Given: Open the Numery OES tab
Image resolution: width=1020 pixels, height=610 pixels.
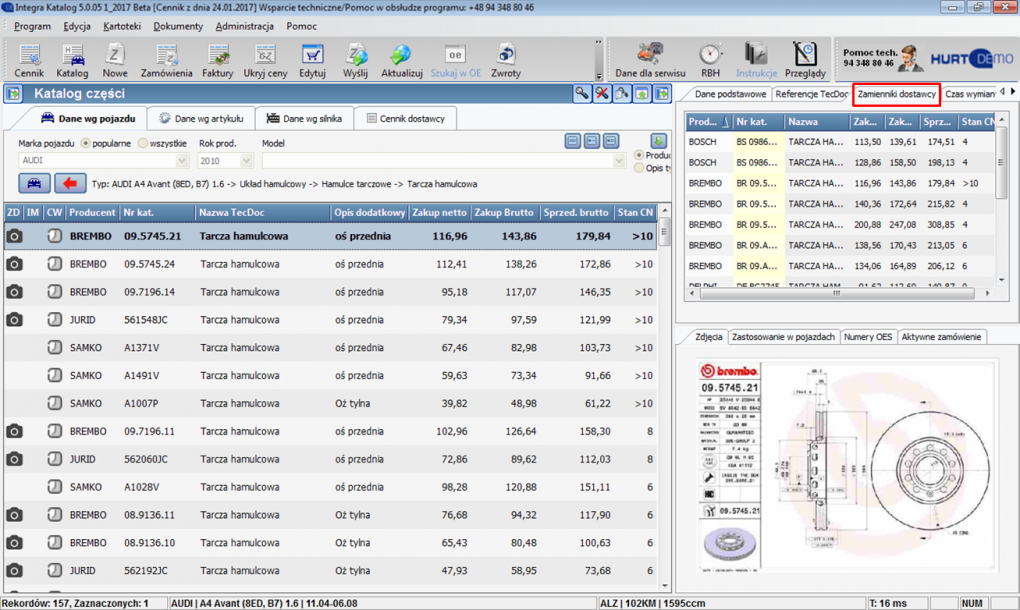Looking at the screenshot, I should (868, 337).
